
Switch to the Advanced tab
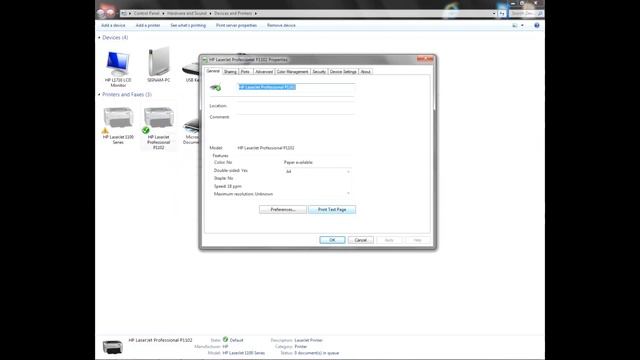[x=264, y=71]
